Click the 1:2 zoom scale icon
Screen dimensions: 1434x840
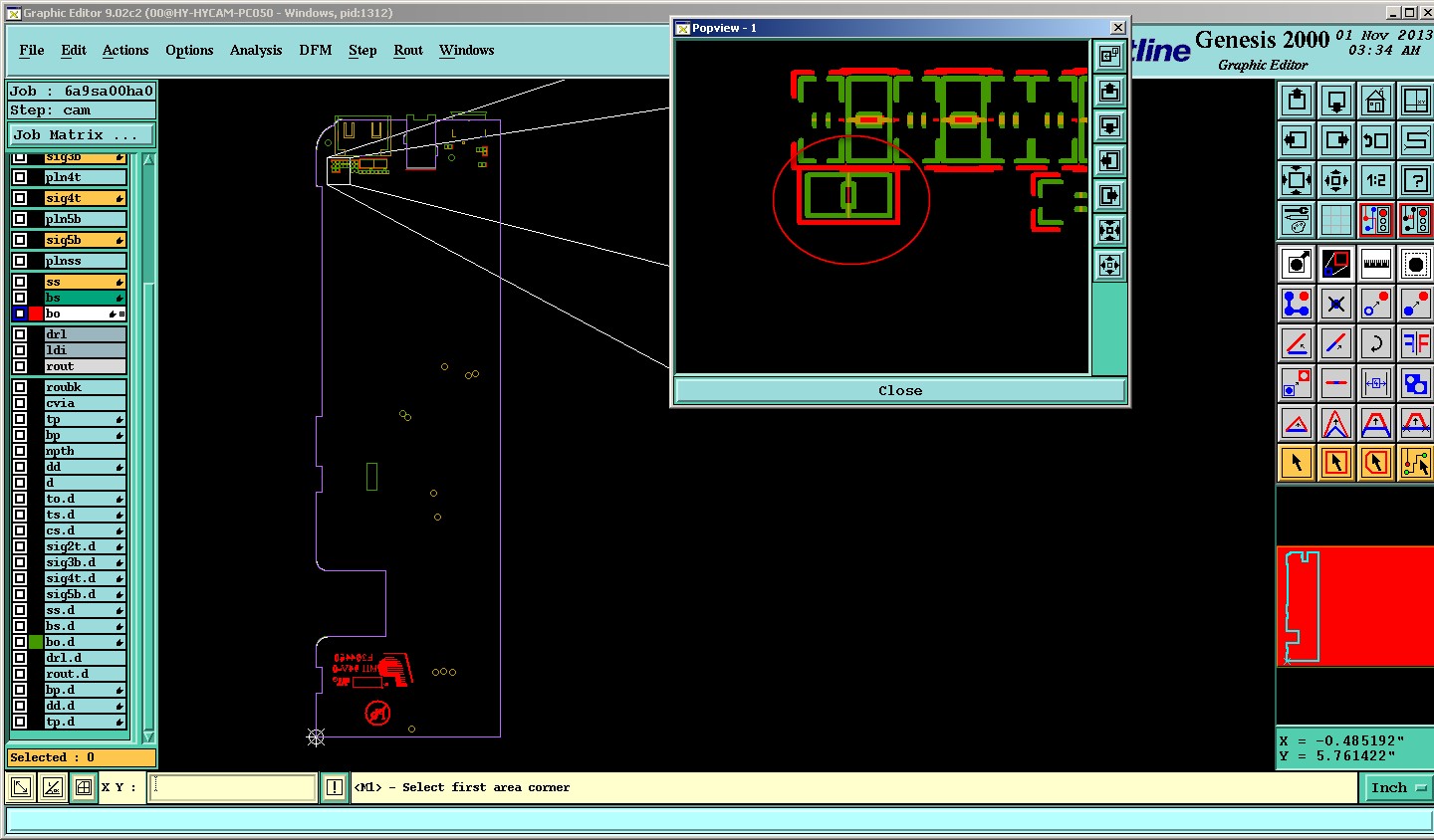pyautogui.click(x=1376, y=180)
